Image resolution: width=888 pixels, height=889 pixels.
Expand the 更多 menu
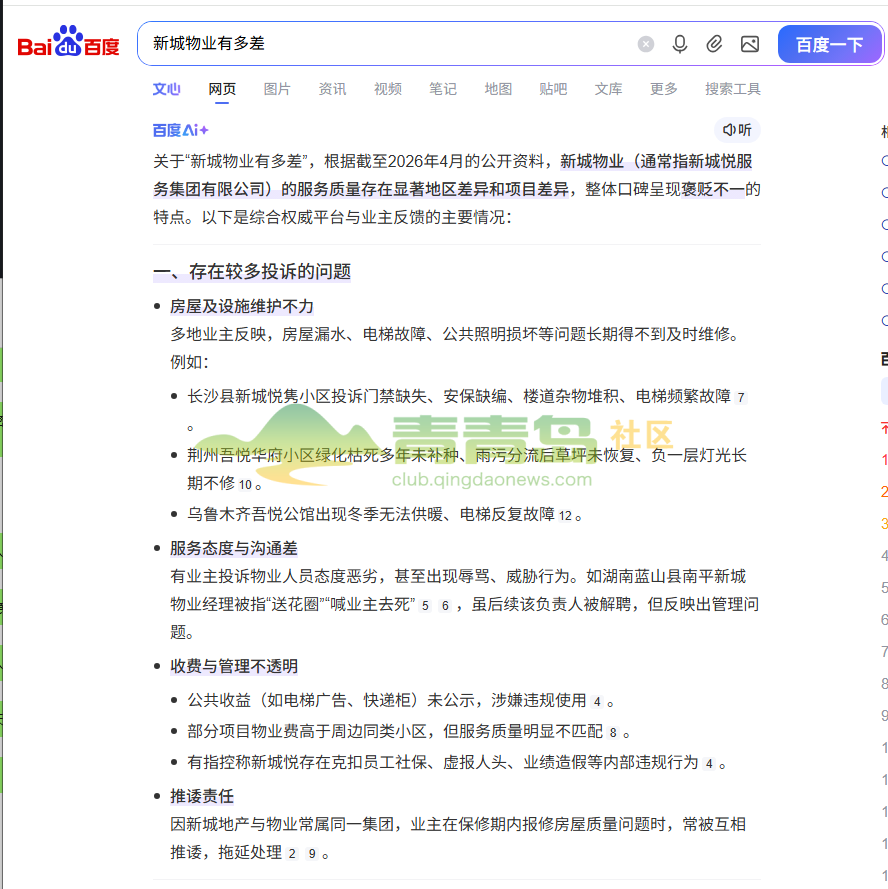664,89
